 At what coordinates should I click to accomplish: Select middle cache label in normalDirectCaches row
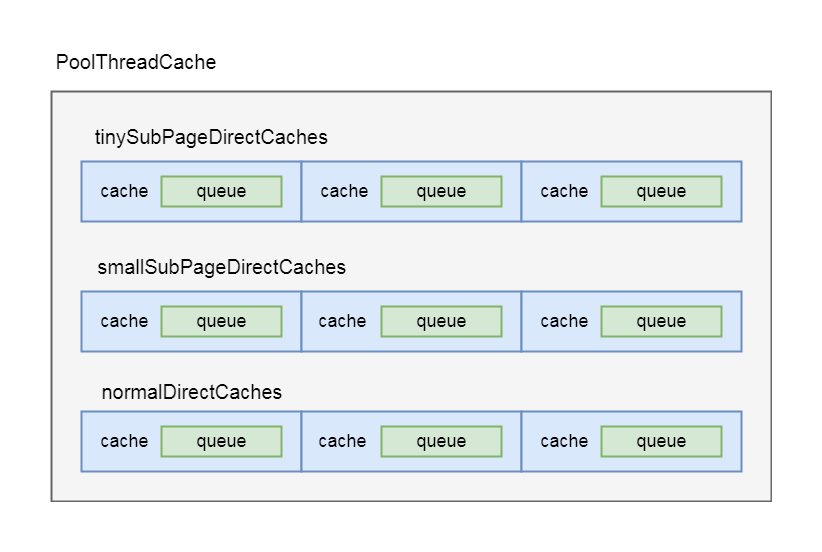coord(342,441)
